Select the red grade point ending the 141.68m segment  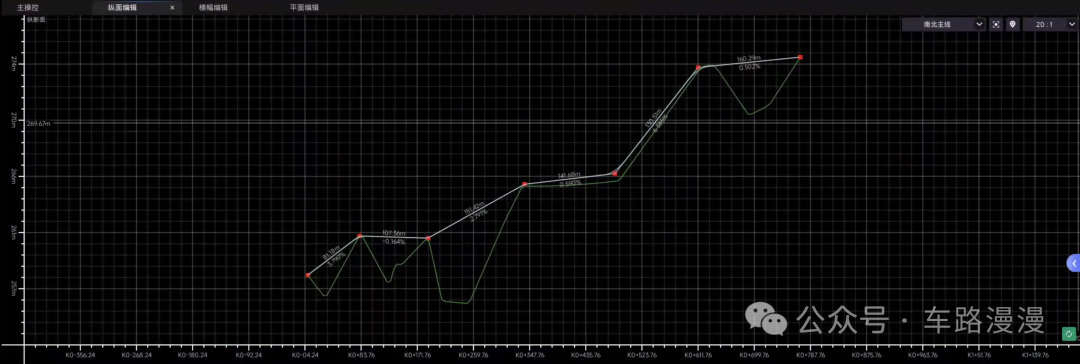click(615, 173)
